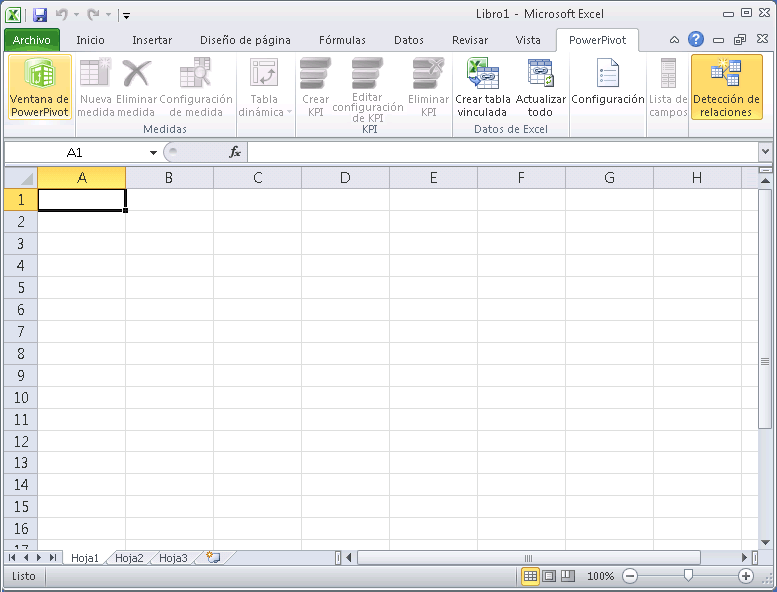Go to first sheet navigation arrow
This screenshot has height=592, width=777.
pyautogui.click(x=12, y=557)
